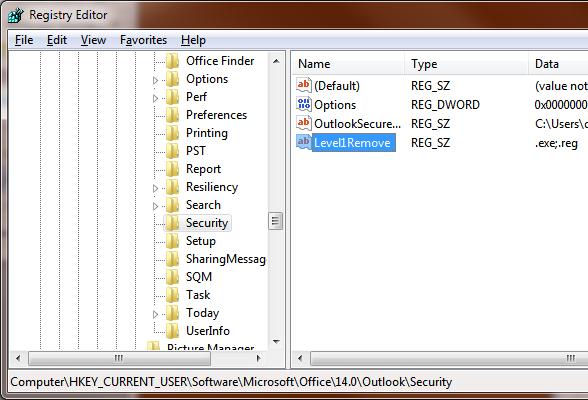
Task: Open the Edit menu
Action: pos(57,40)
